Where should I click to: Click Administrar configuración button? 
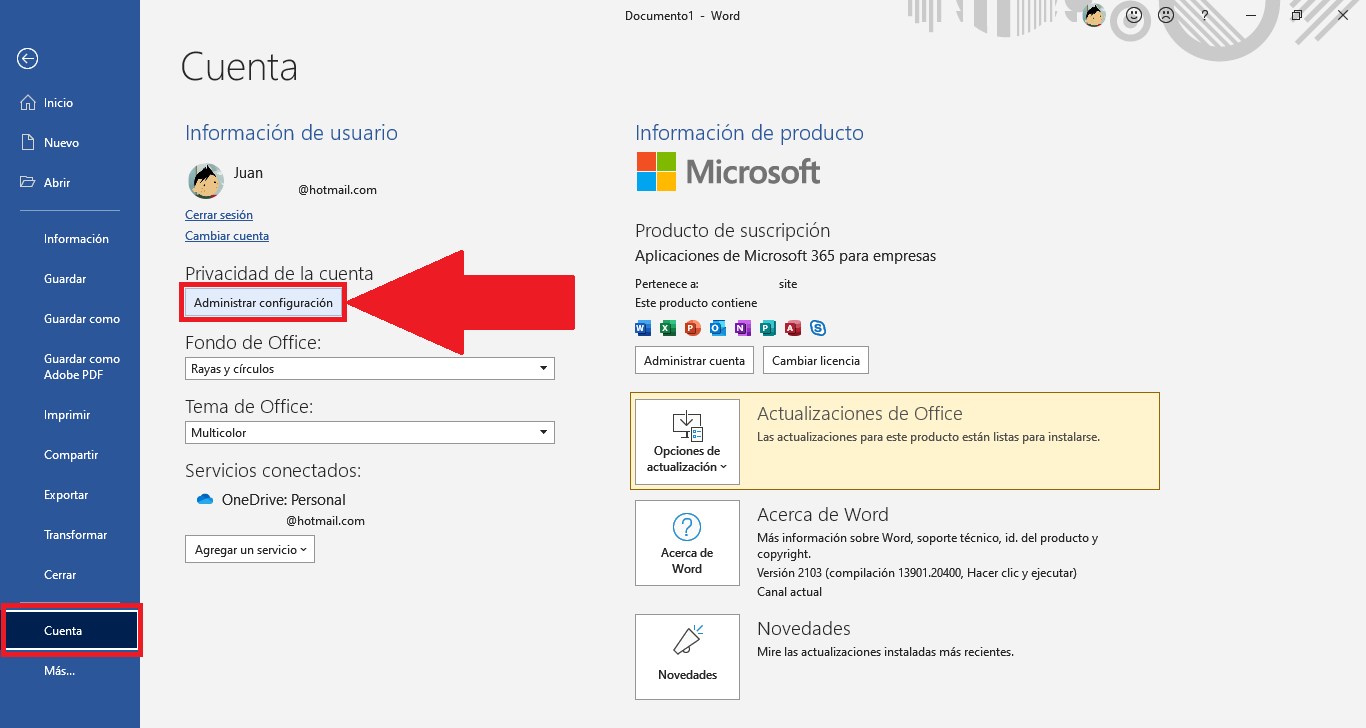coord(263,302)
